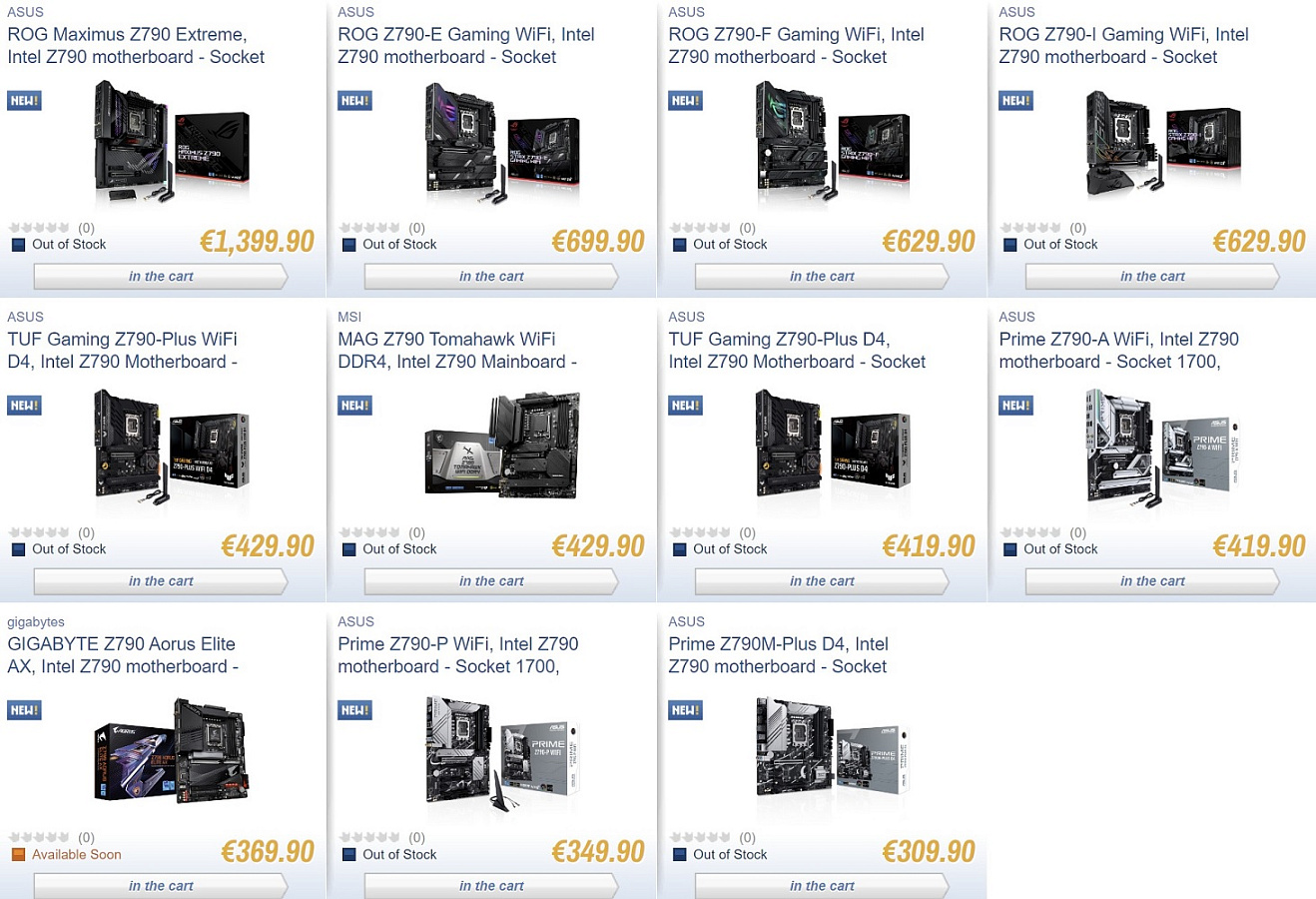Add Prime Z790-P WiFi to the cart

491,885
